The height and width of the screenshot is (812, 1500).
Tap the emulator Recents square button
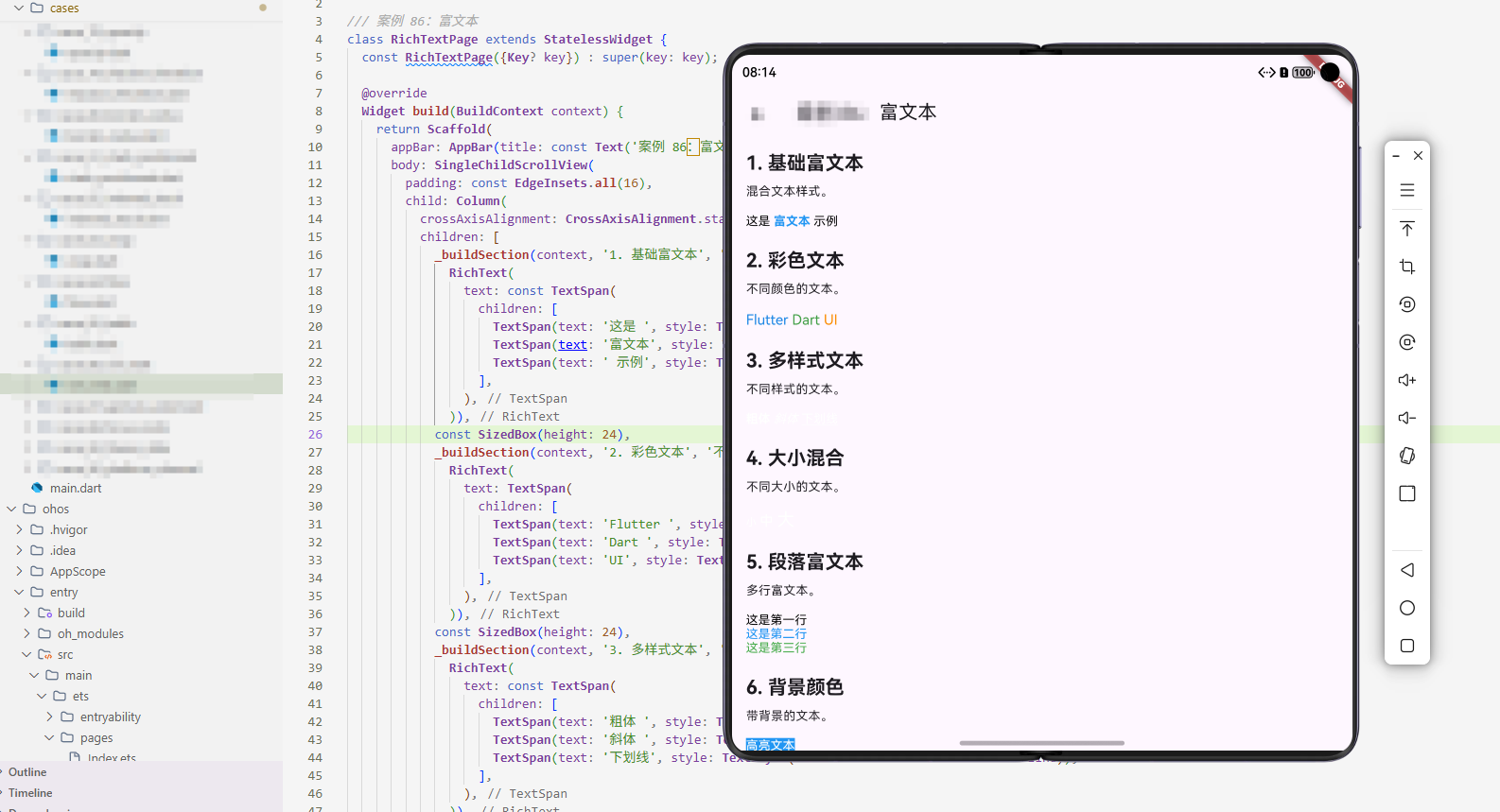pos(1407,646)
